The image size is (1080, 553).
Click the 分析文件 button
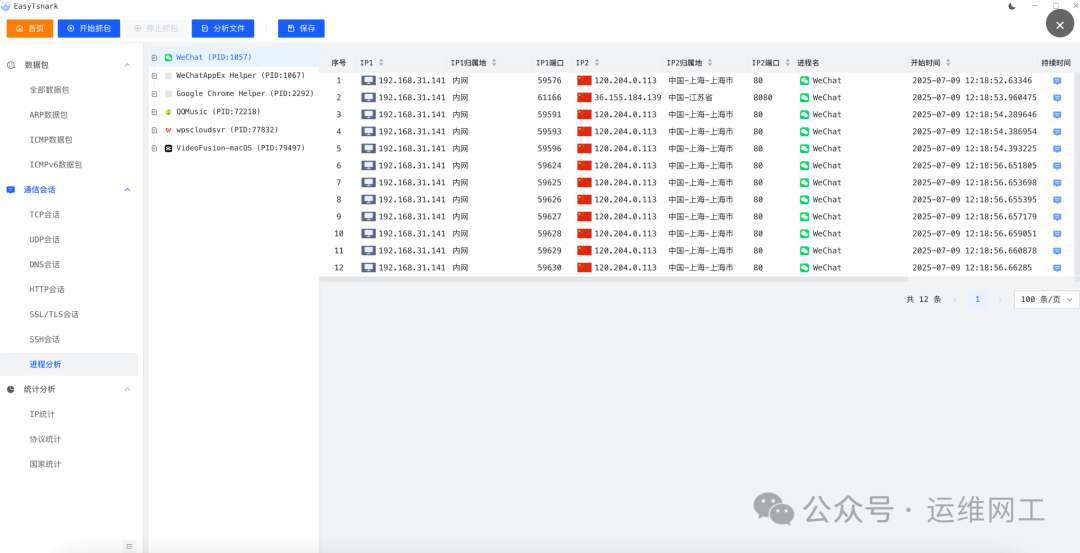point(223,29)
